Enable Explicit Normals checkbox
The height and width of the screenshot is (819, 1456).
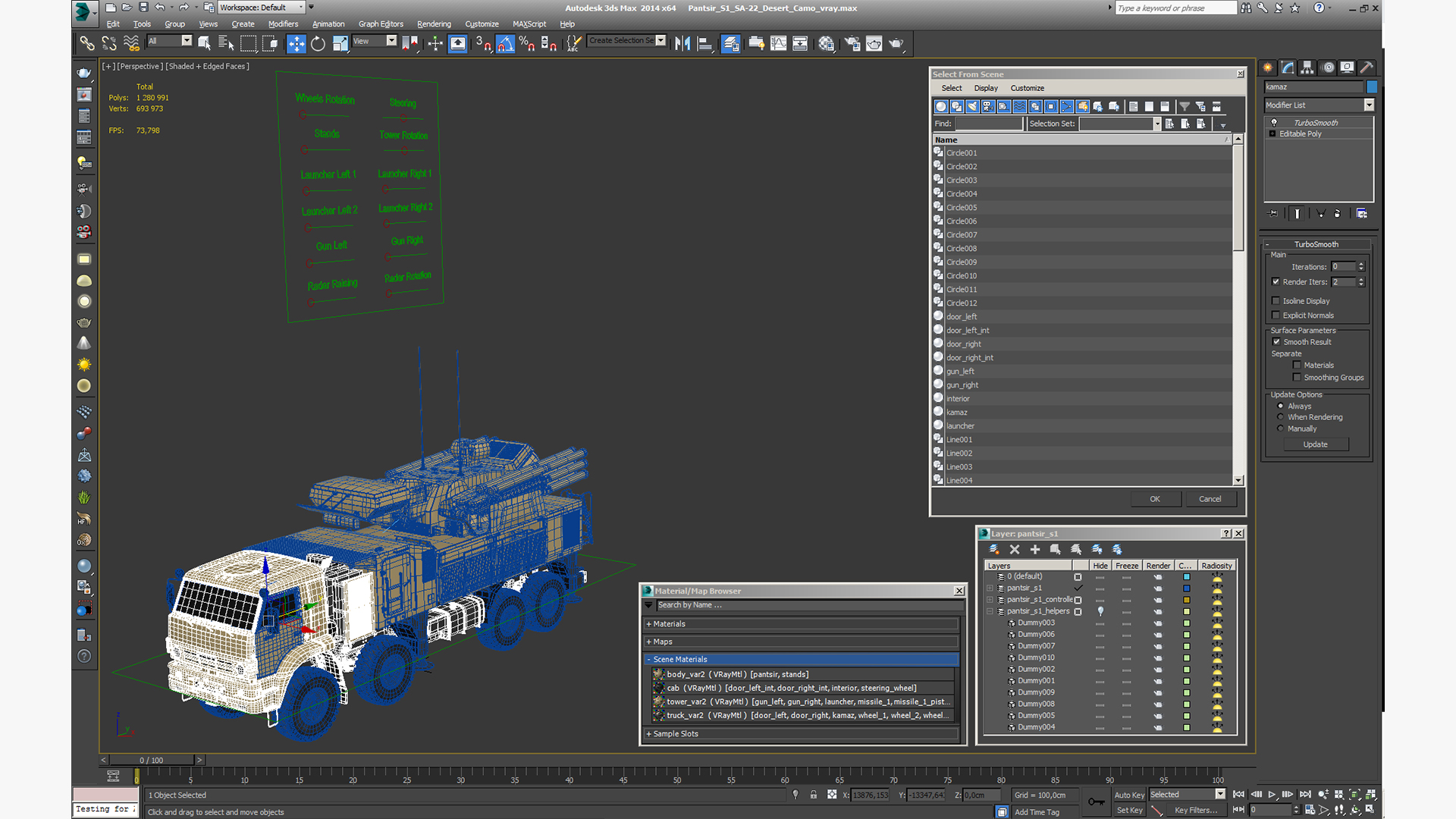coord(1276,315)
